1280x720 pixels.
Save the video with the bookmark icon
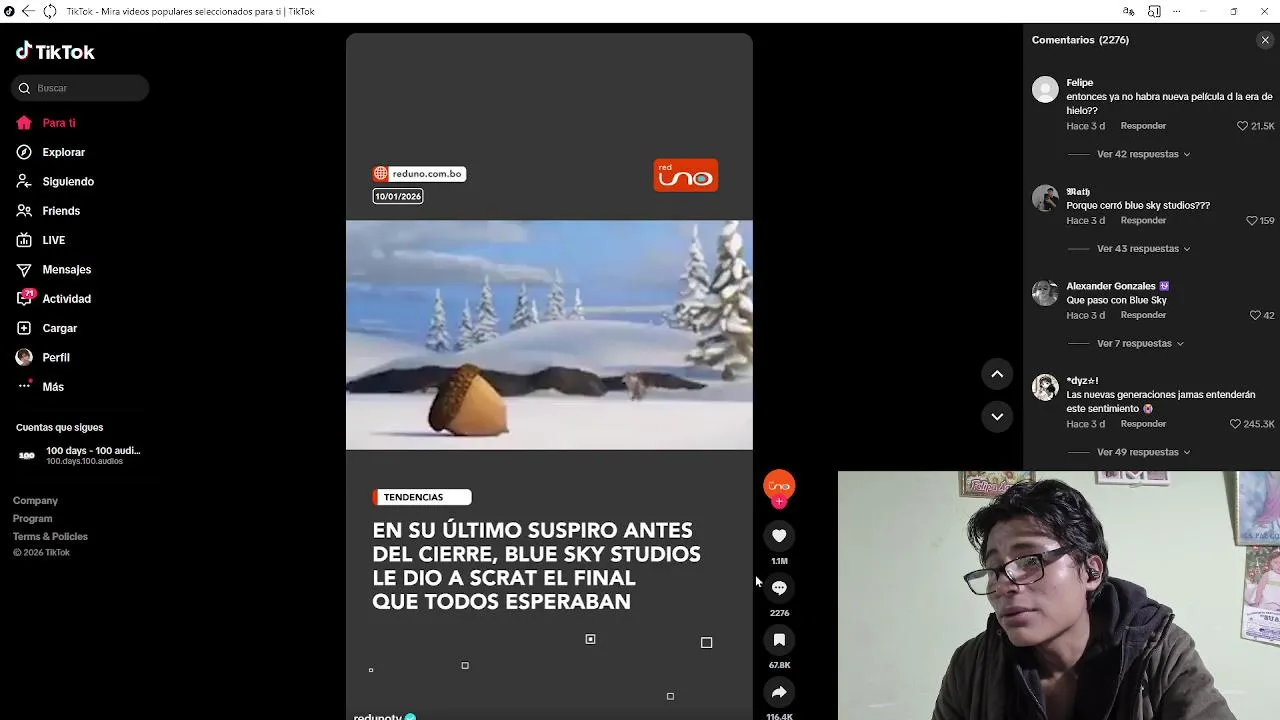tap(779, 640)
